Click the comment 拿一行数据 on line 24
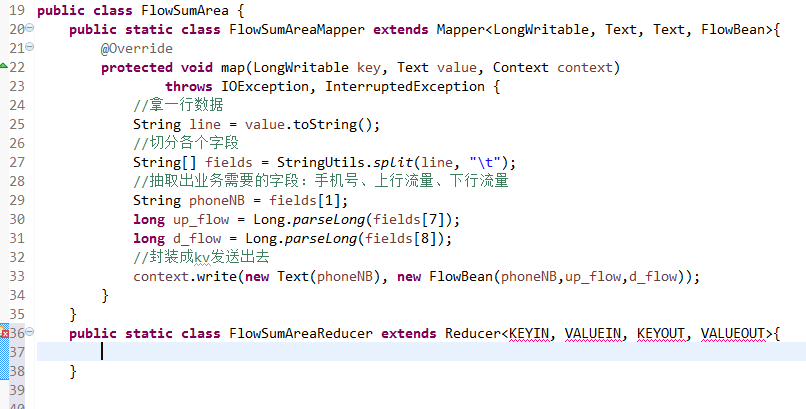806x409 pixels. (x=178, y=105)
